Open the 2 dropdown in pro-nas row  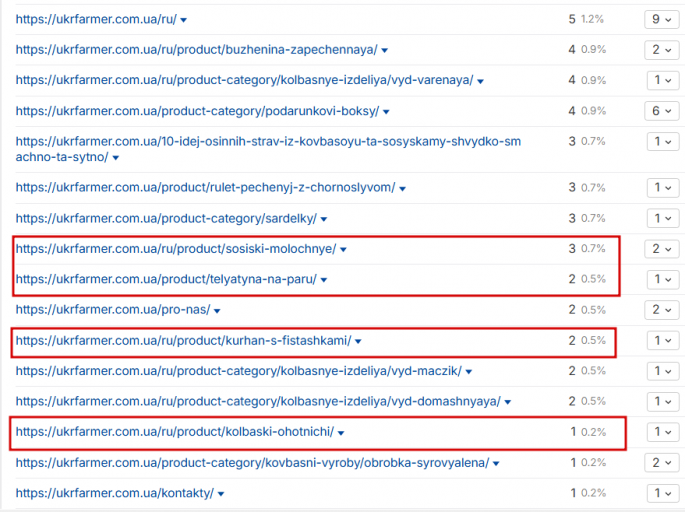click(662, 310)
